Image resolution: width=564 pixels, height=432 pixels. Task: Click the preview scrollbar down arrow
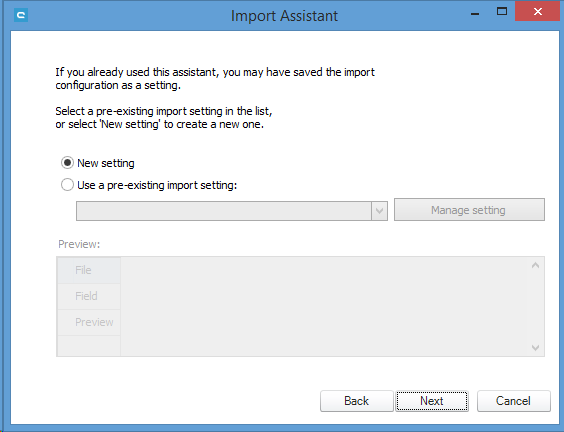tap(535, 347)
